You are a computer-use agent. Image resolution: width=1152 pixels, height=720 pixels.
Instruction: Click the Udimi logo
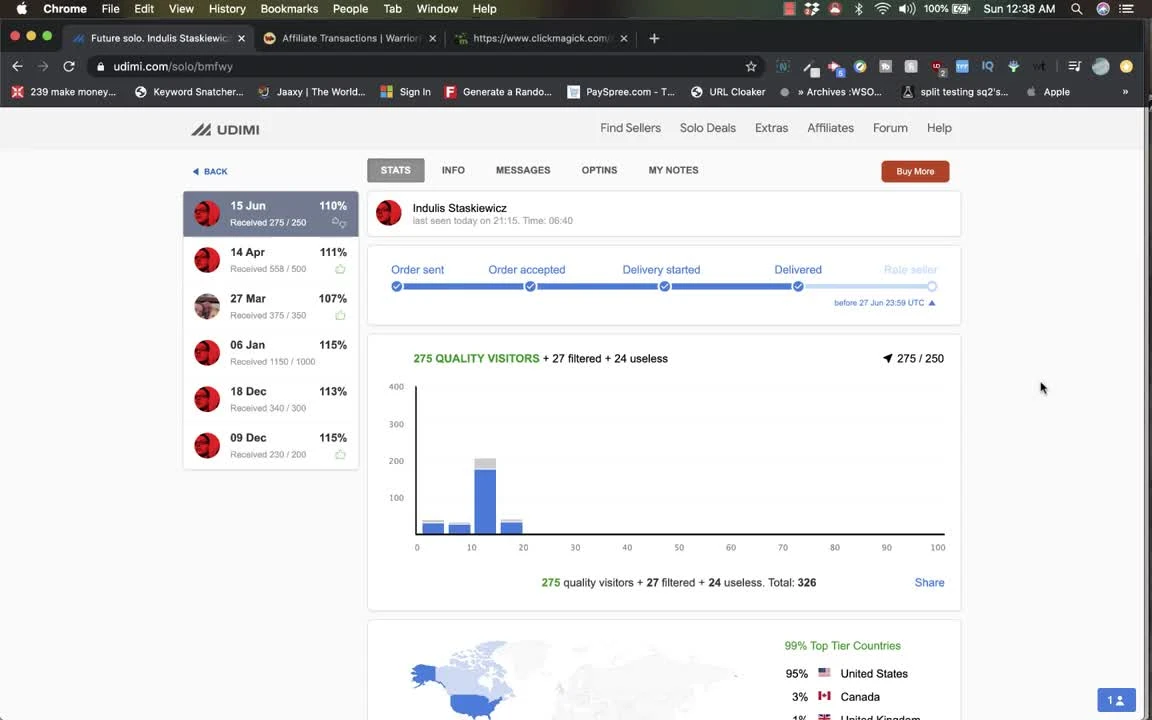tap(226, 129)
